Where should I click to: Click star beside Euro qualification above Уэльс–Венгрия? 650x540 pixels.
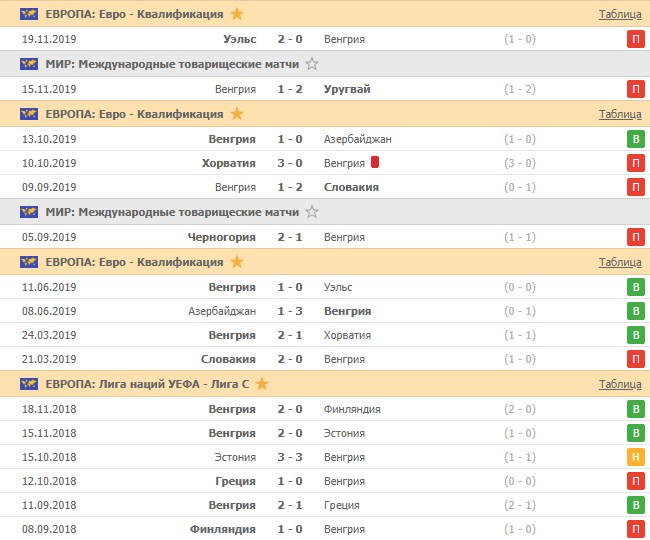[237, 14]
